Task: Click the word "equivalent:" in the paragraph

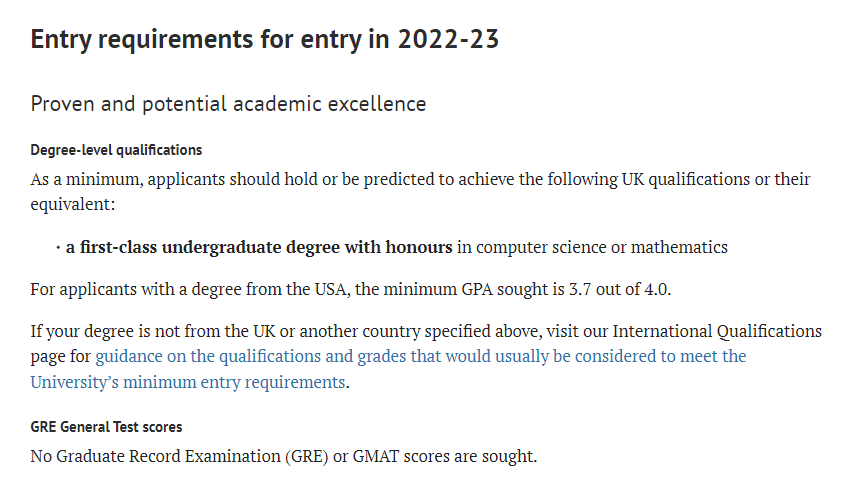Action: tap(73, 205)
